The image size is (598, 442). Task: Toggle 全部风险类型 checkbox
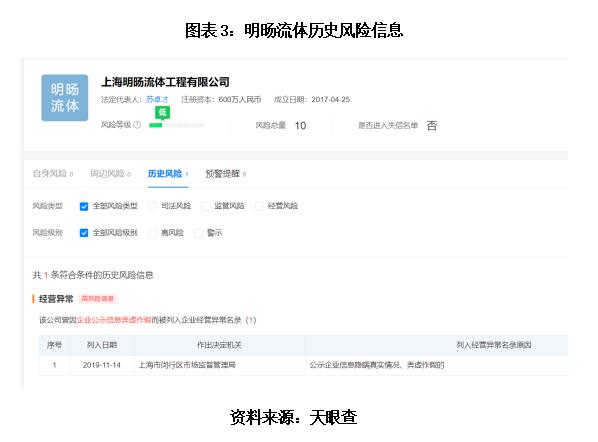[x=84, y=206]
